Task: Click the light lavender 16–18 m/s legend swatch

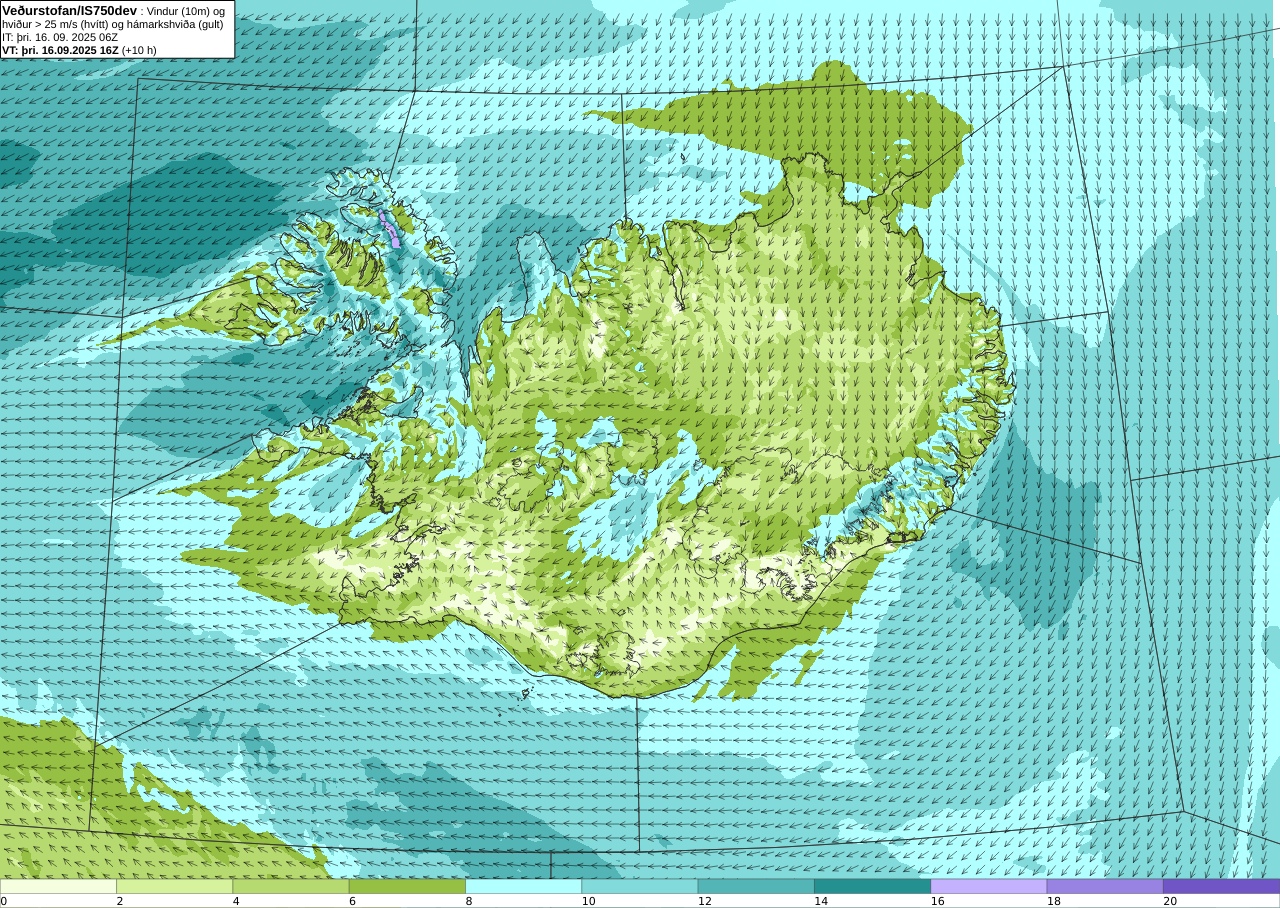Action: tap(989, 886)
